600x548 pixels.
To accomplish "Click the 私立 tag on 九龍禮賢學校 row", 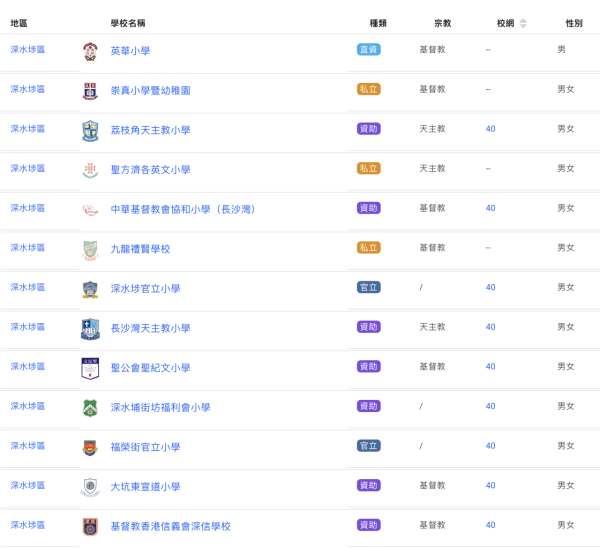I will click(x=368, y=248).
